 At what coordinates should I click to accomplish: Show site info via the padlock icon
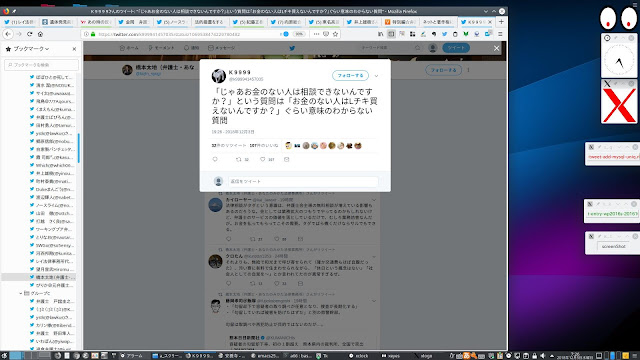93,34
